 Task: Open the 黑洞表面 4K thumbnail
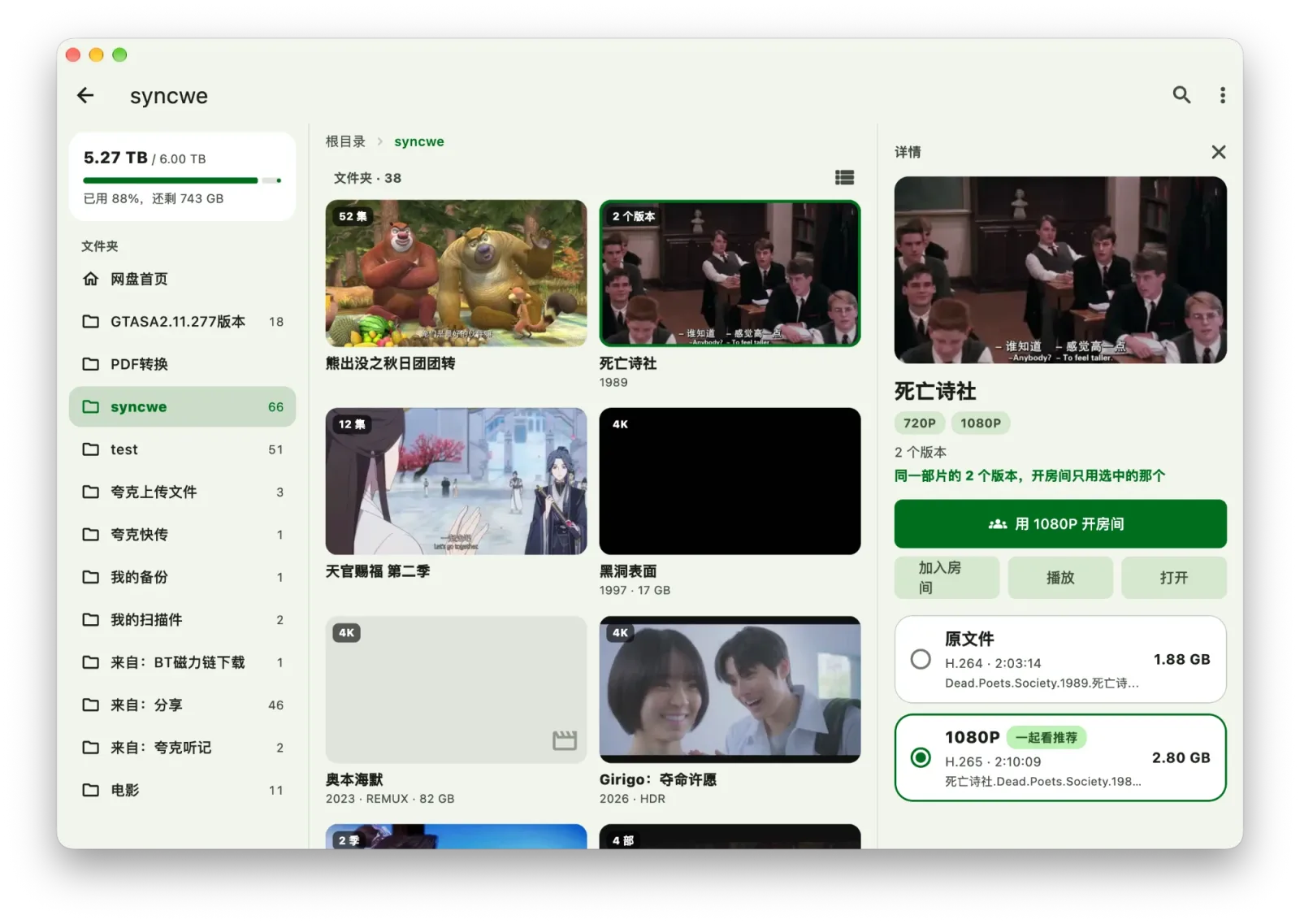point(730,481)
